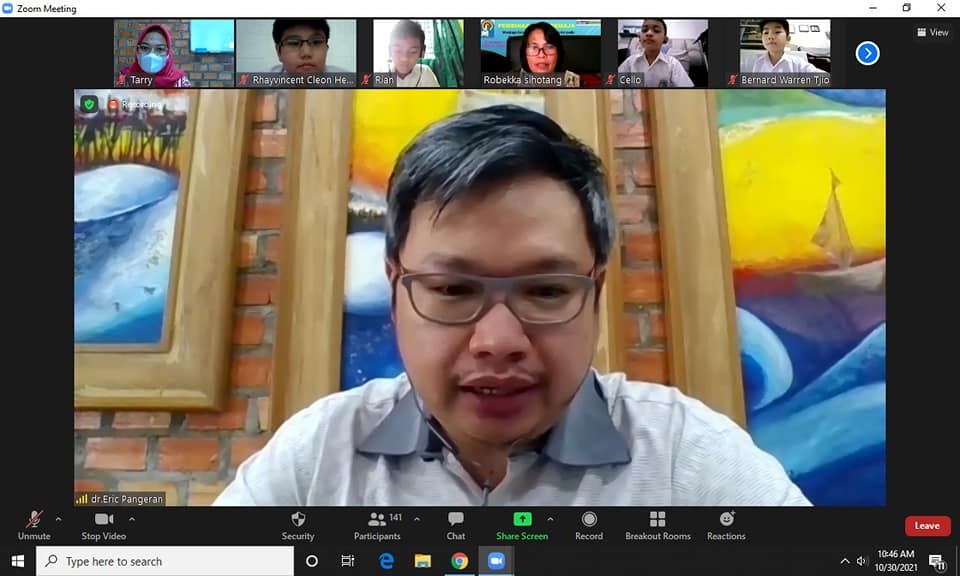Stop Video camera toggle

(104, 525)
